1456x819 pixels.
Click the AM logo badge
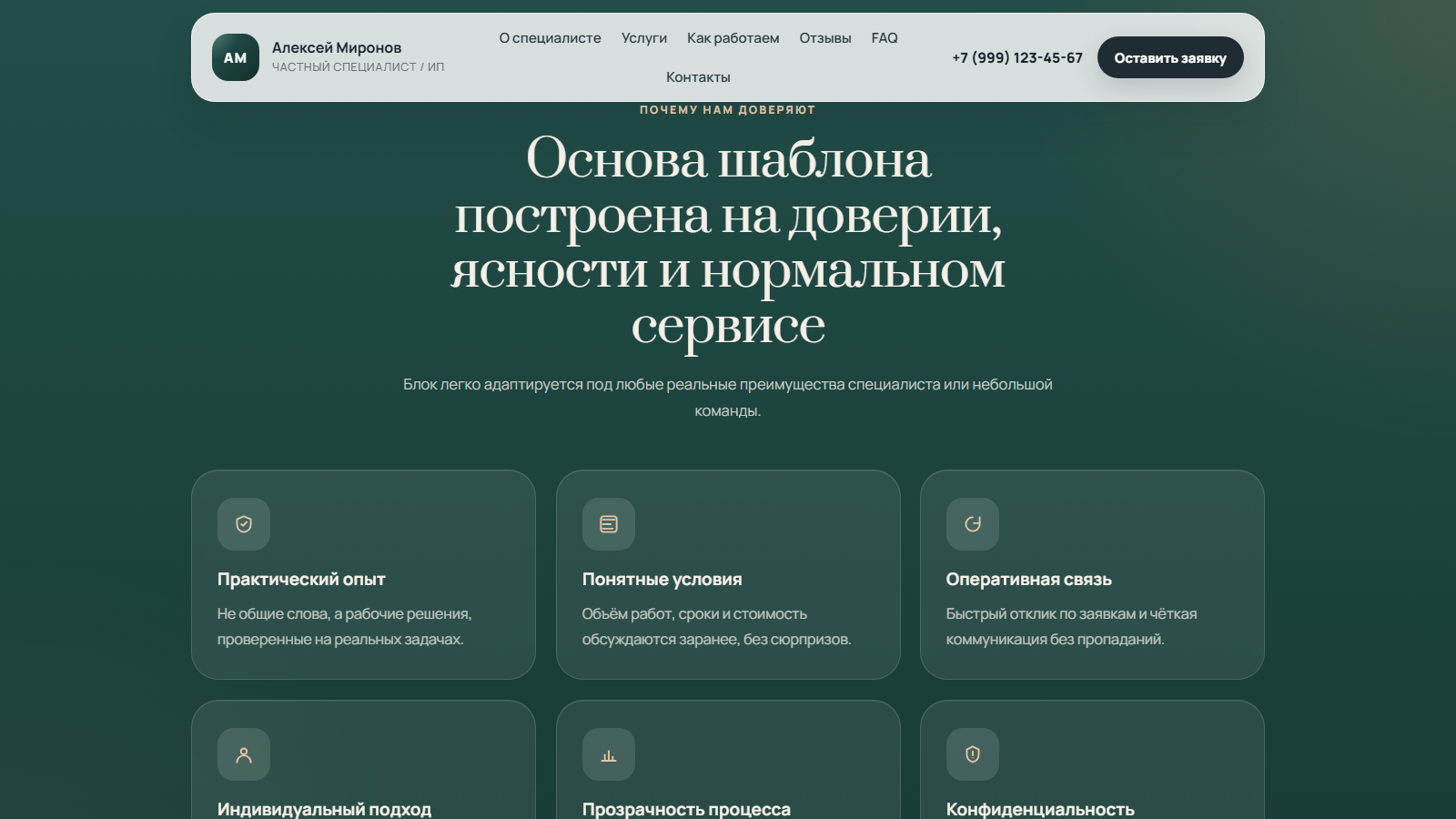pyautogui.click(x=236, y=57)
